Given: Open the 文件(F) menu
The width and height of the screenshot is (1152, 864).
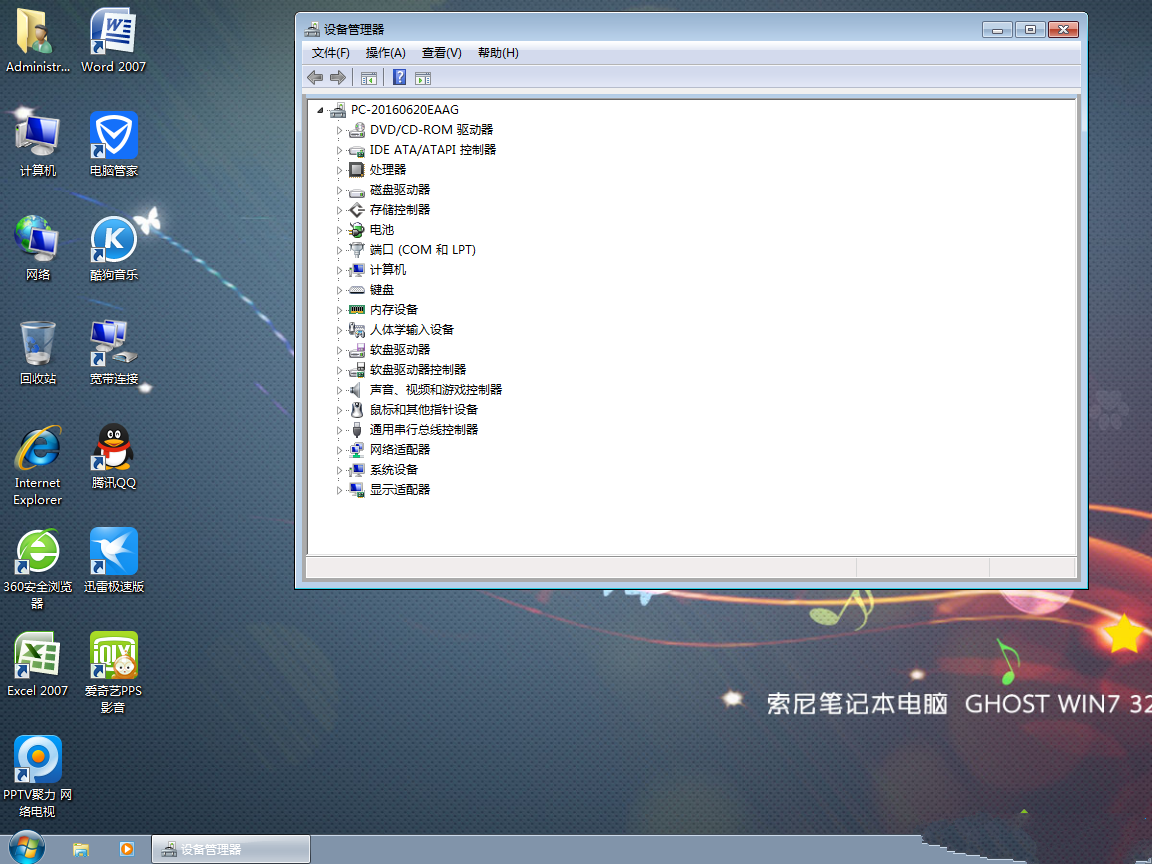Looking at the screenshot, I should pyautogui.click(x=331, y=53).
